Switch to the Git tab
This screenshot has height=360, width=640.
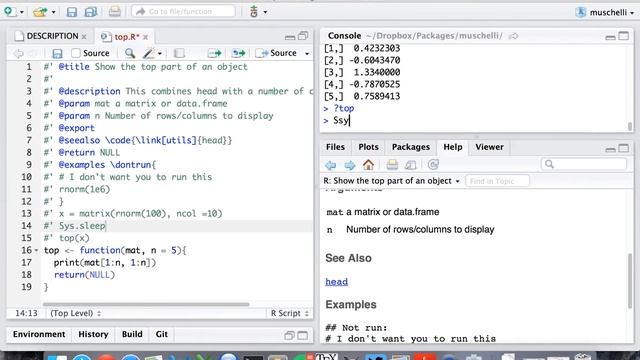pos(162,334)
